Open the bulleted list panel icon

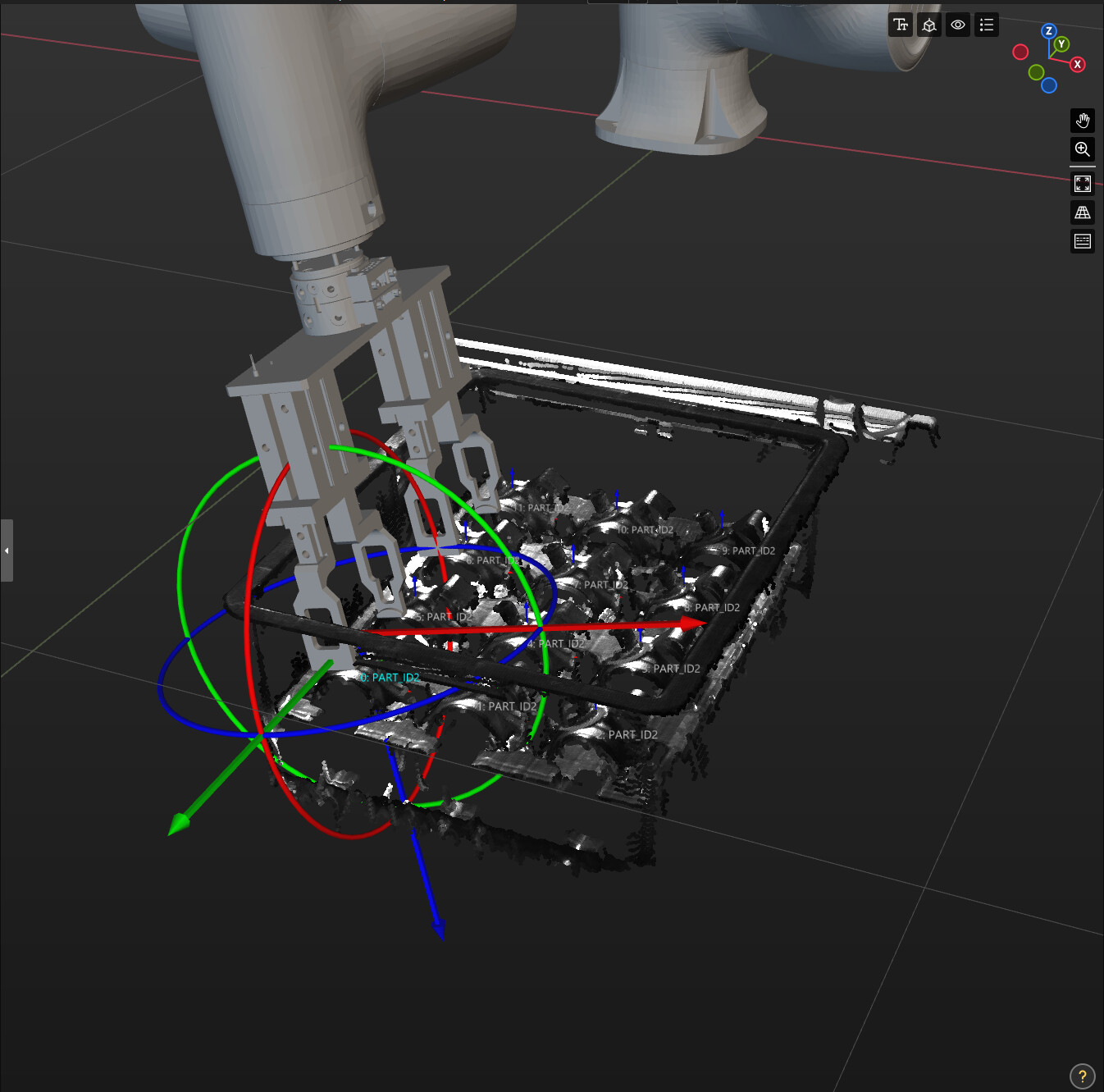point(987,25)
